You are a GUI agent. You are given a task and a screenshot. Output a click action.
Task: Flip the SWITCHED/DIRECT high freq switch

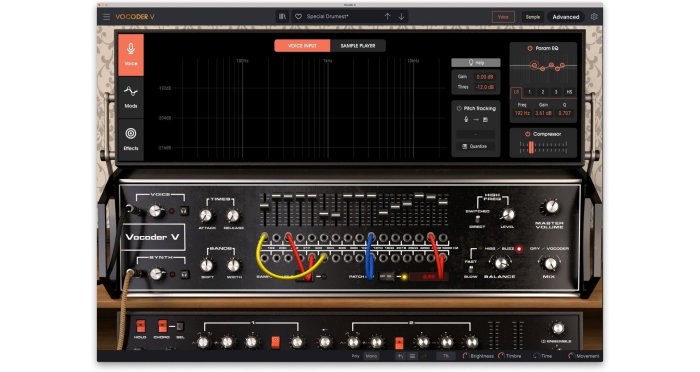point(477,219)
